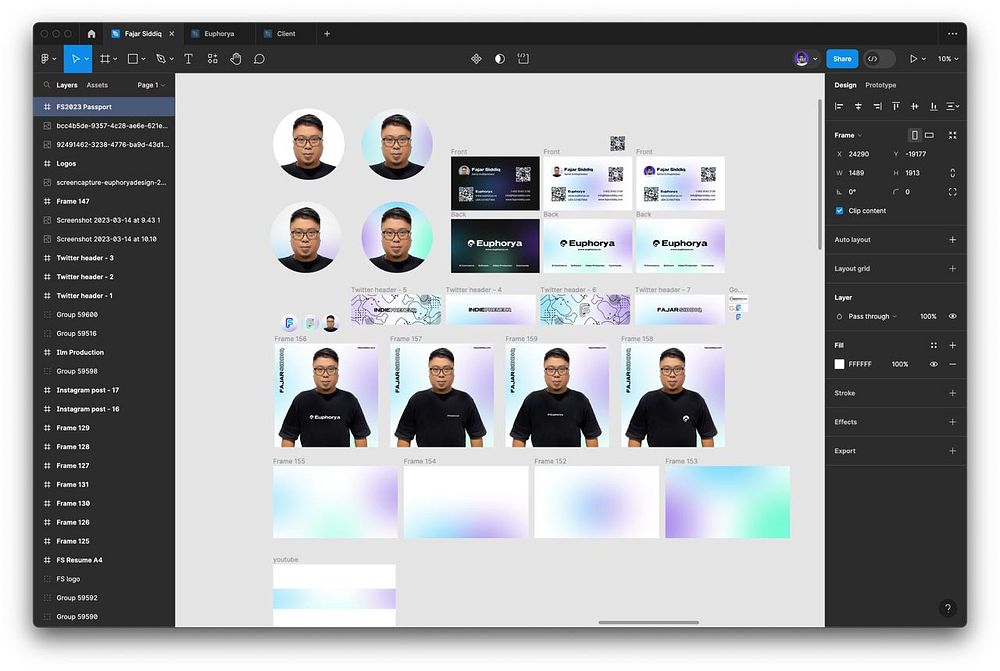Open the distribute spacing dropdown
Image resolution: width=1000 pixels, height=671 pixels.
click(953, 107)
